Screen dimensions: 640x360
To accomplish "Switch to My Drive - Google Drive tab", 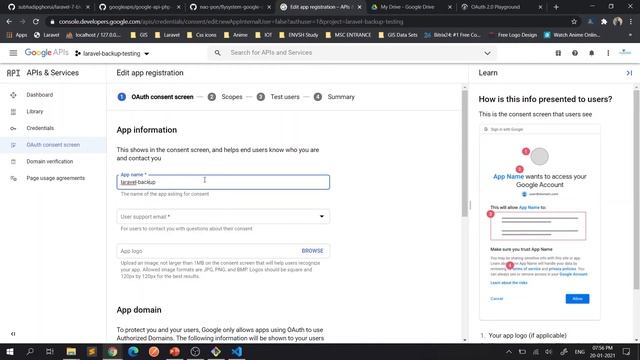I will 409,7.
